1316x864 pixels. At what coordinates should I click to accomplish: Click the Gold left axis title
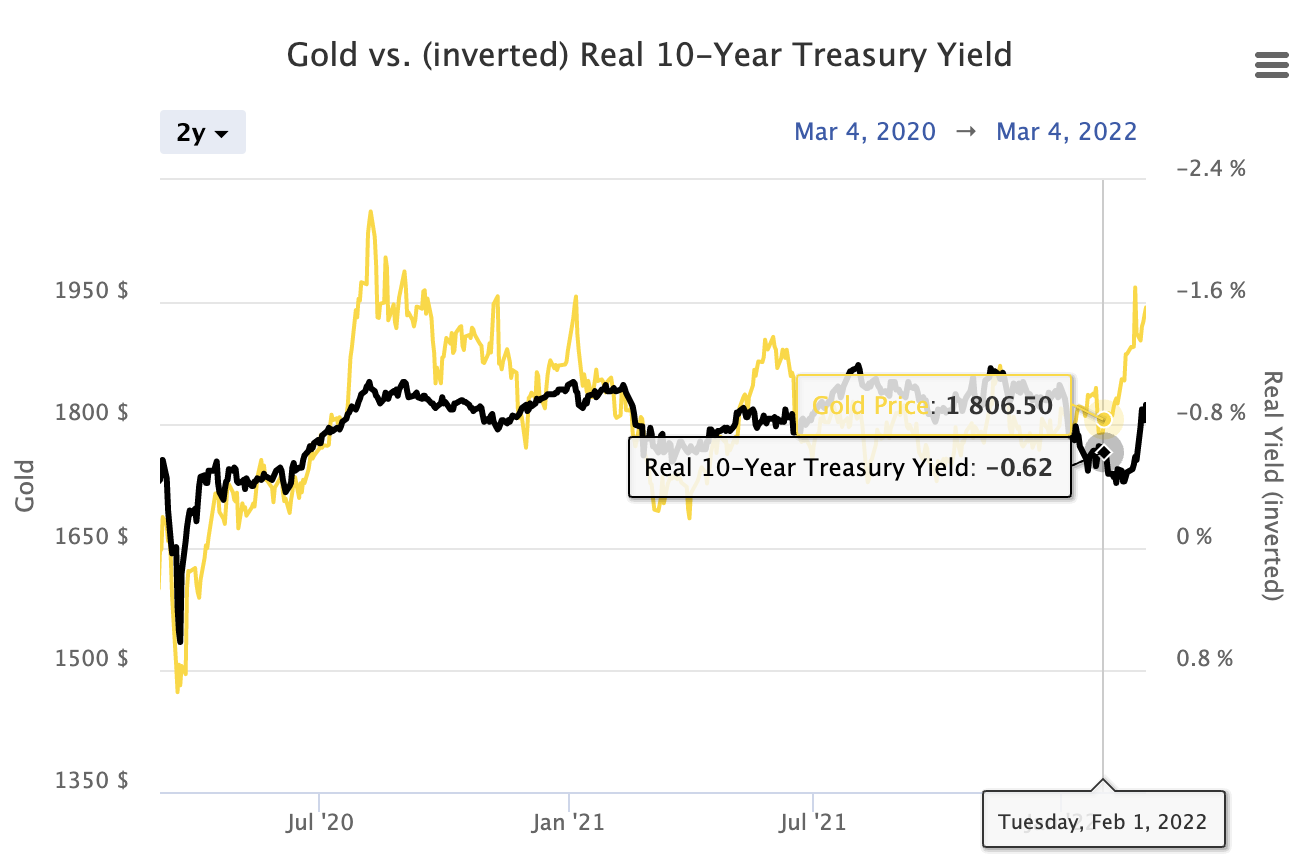tap(26, 486)
